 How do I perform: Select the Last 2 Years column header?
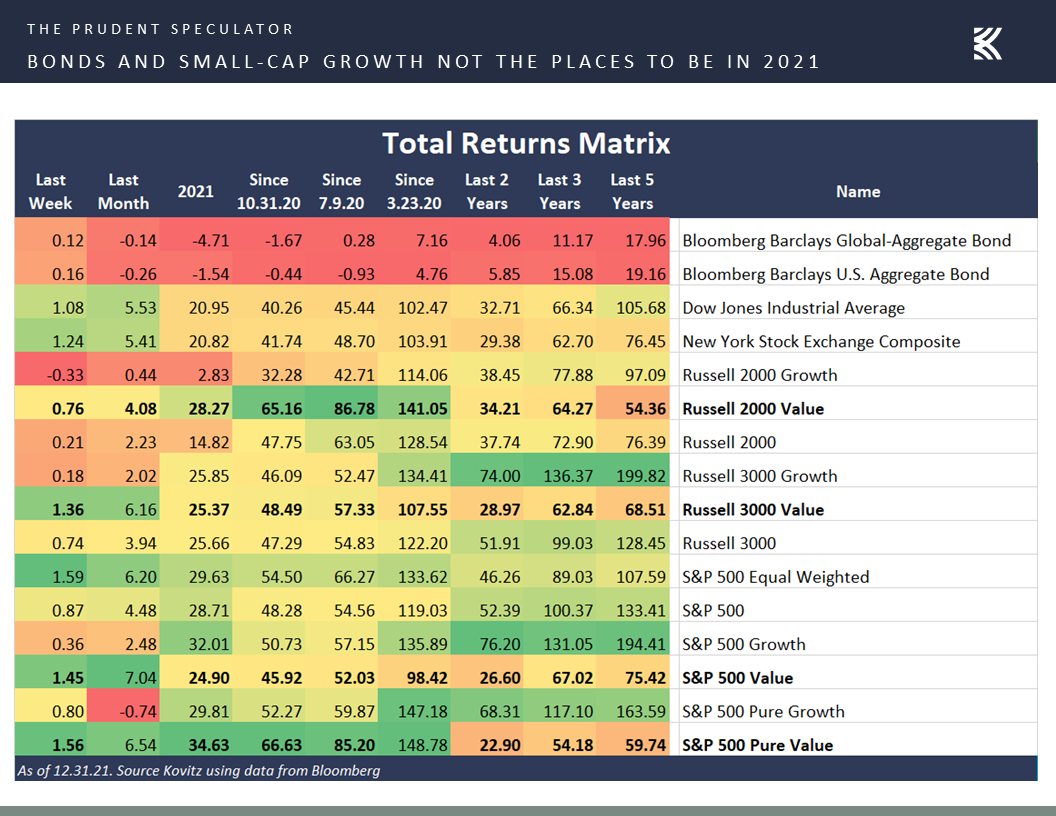(487, 191)
